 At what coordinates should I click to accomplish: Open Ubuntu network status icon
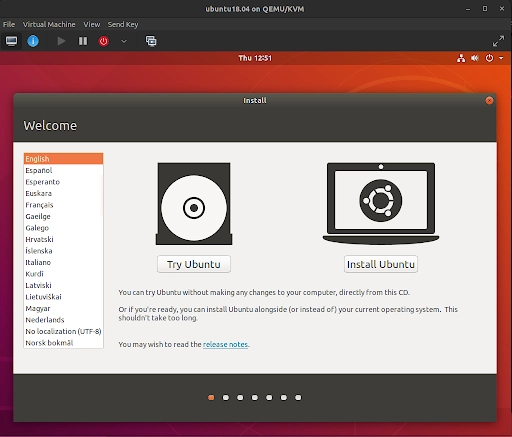[x=461, y=58]
